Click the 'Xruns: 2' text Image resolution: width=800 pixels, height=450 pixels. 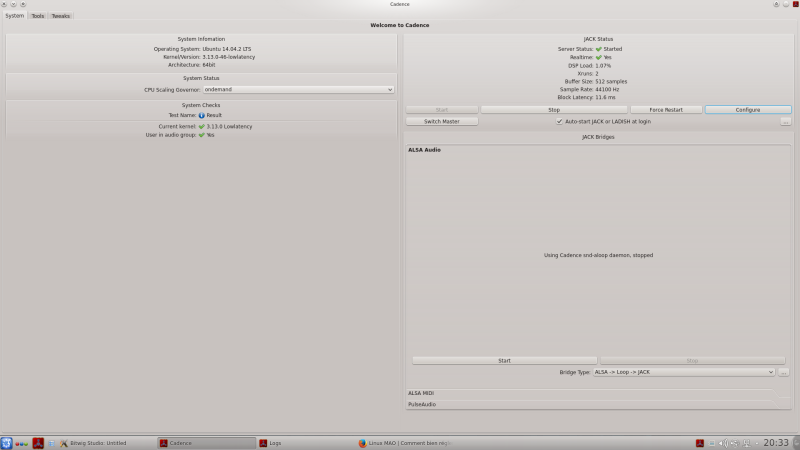(x=588, y=73)
